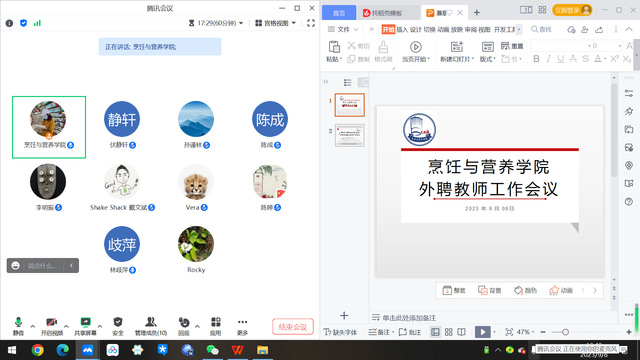Switch to outline view icon in slide panel

tap(347, 82)
